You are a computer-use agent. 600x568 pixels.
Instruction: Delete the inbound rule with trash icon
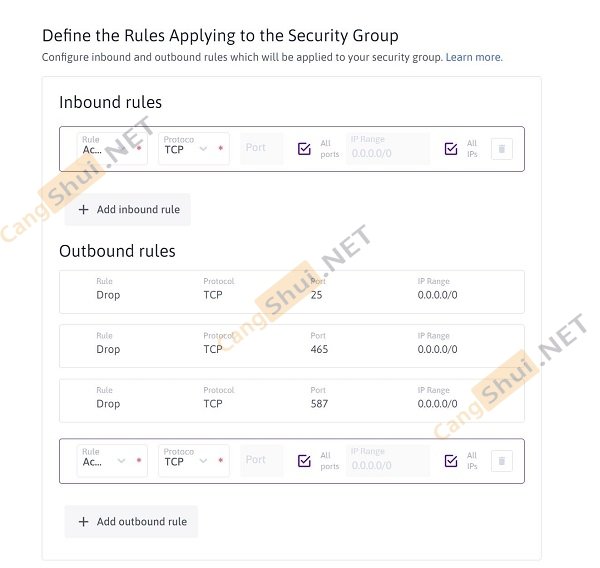tap(502, 149)
